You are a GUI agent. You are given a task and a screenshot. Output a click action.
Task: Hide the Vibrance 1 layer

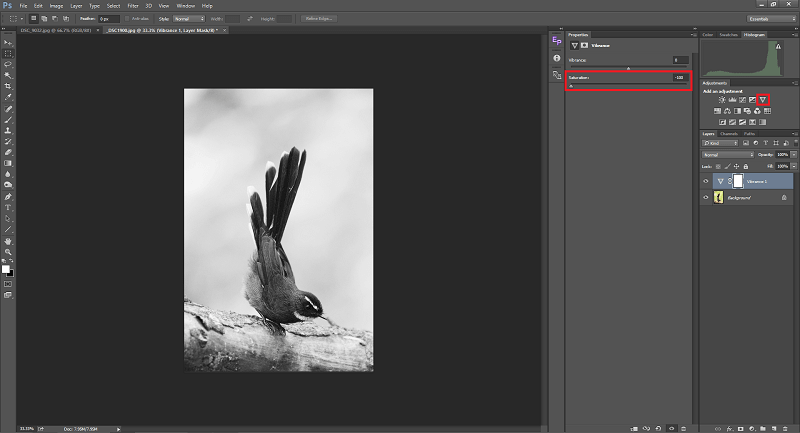706,181
